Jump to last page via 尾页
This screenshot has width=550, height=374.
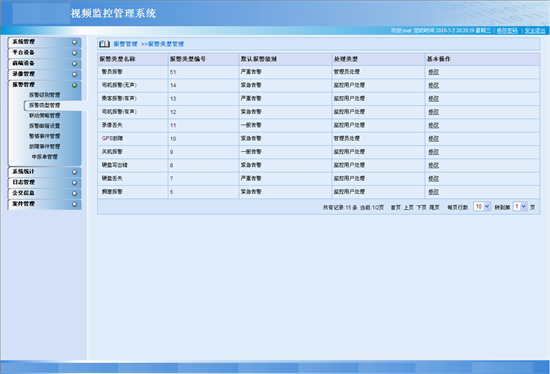pyautogui.click(x=434, y=208)
